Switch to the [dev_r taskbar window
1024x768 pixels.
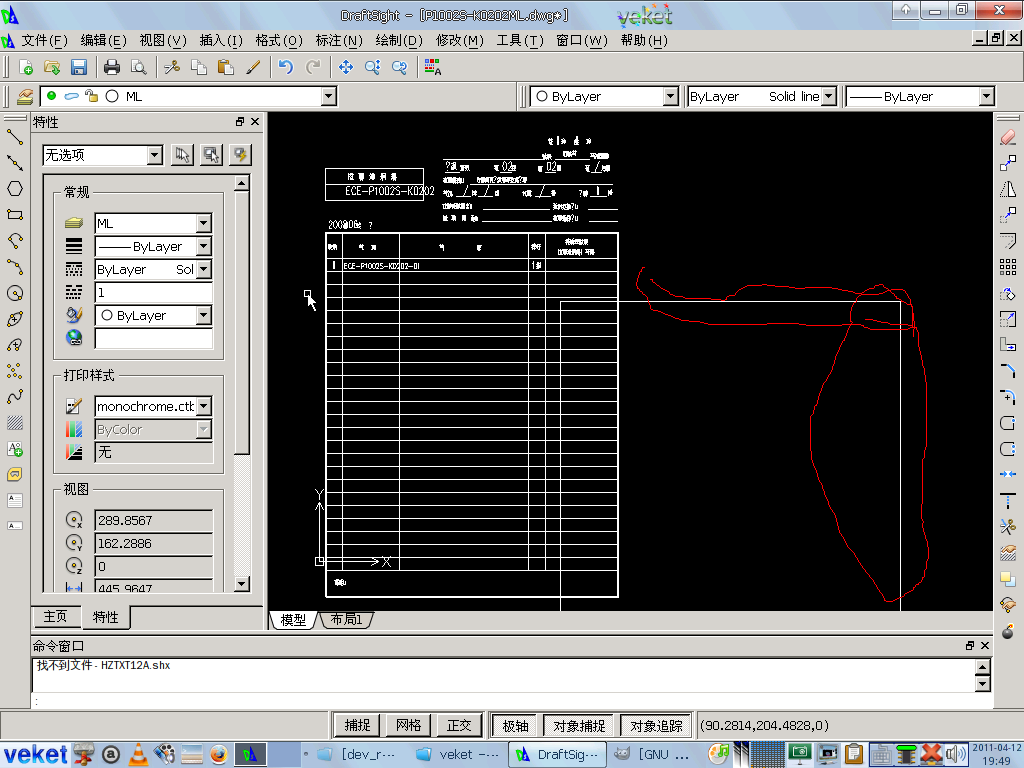357,755
